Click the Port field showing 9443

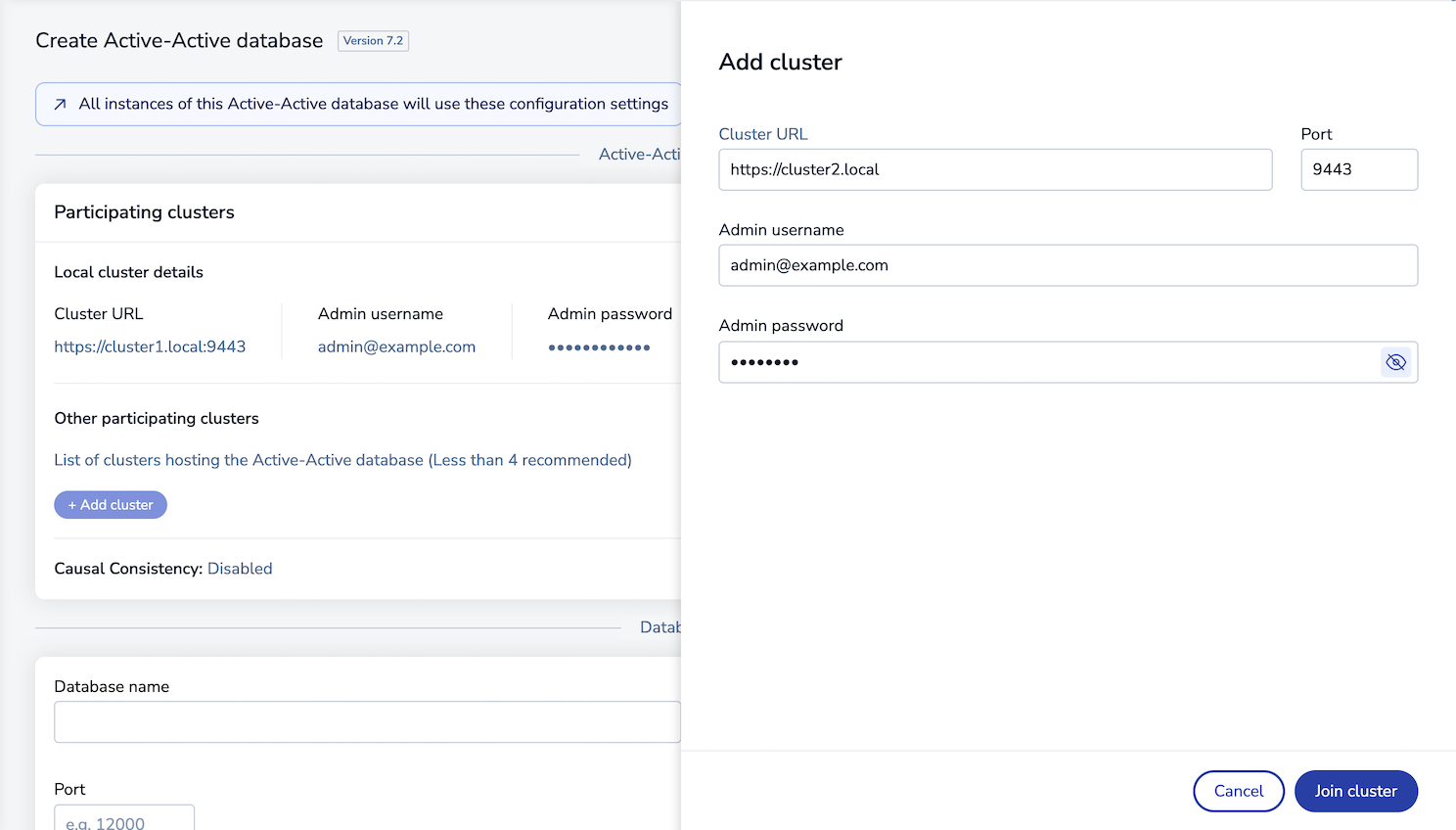click(x=1358, y=169)
